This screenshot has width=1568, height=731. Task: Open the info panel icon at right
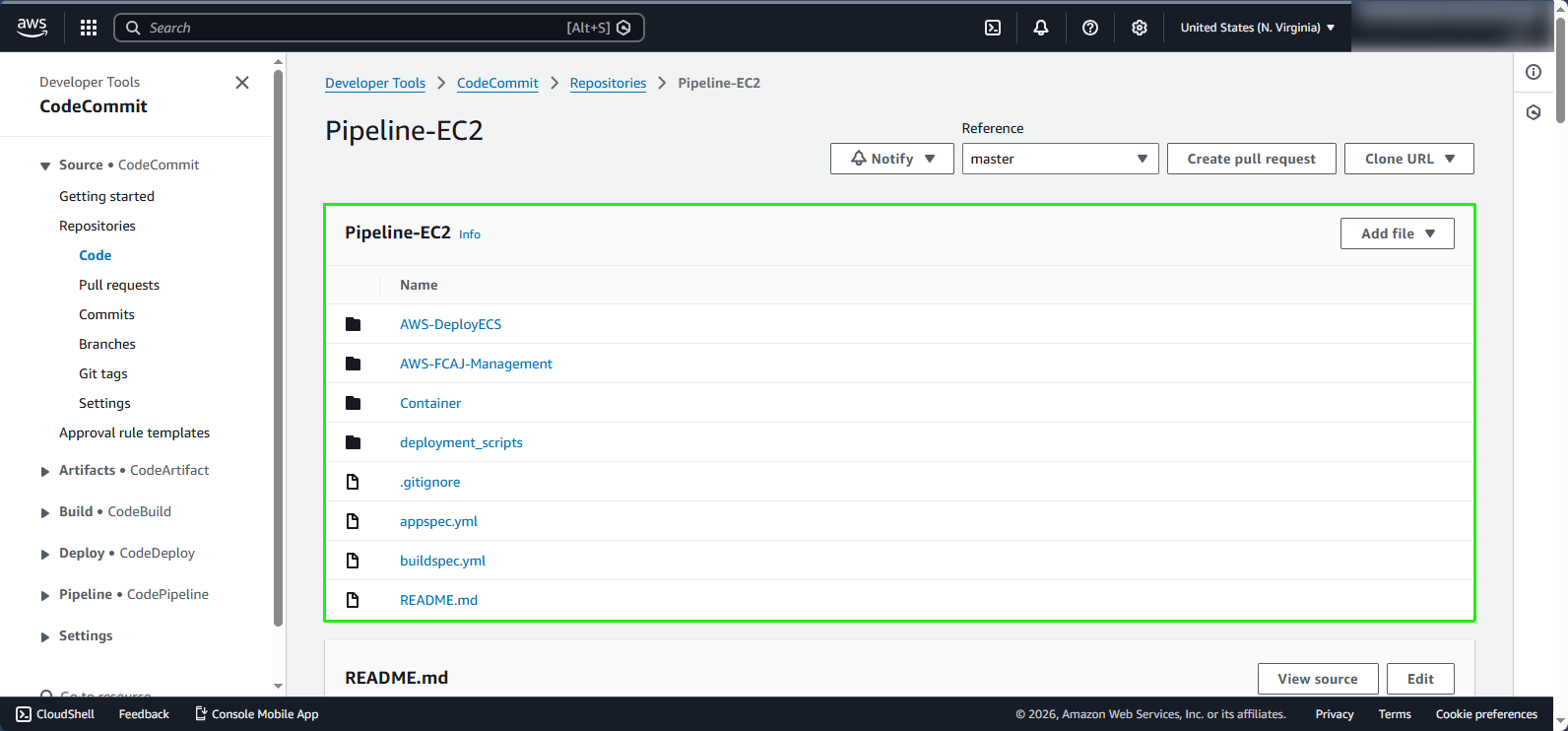(x=1534, y=72)
